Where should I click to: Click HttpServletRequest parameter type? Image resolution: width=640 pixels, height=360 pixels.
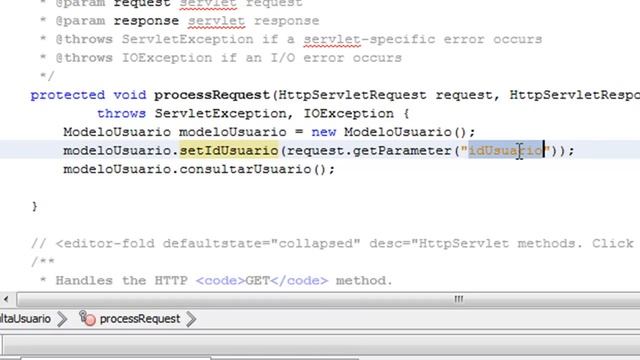[352, 95]
